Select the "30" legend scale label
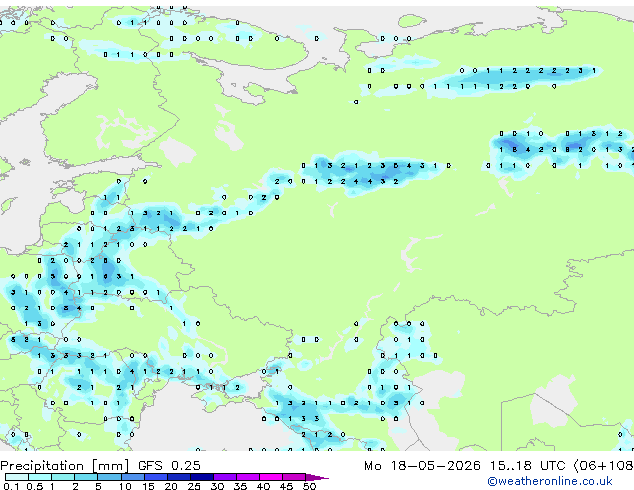The image size is (634, 490). pyautogui.click(x=217, y=486)
